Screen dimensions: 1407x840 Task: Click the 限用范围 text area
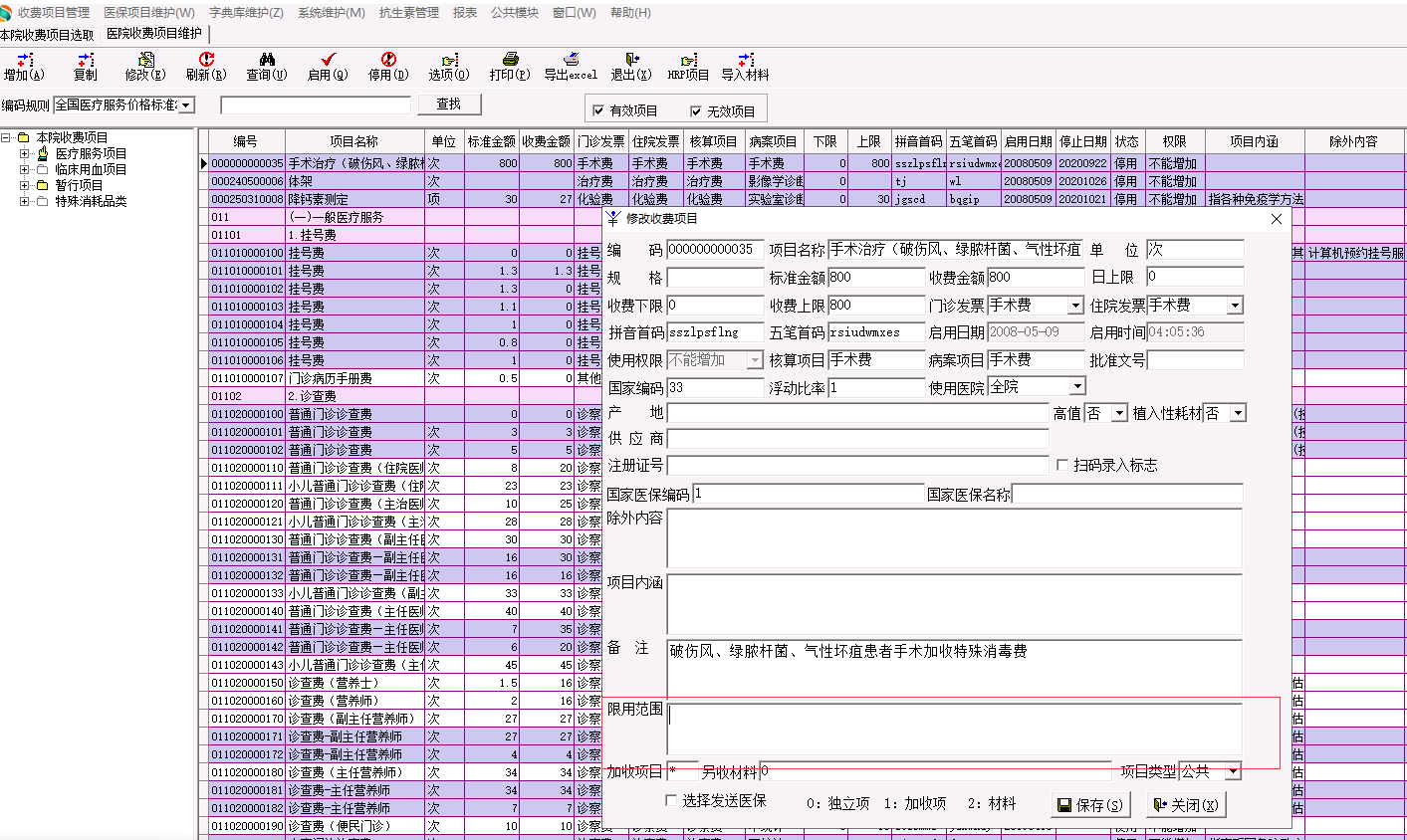pyautogui.click(x=955, y=730)
